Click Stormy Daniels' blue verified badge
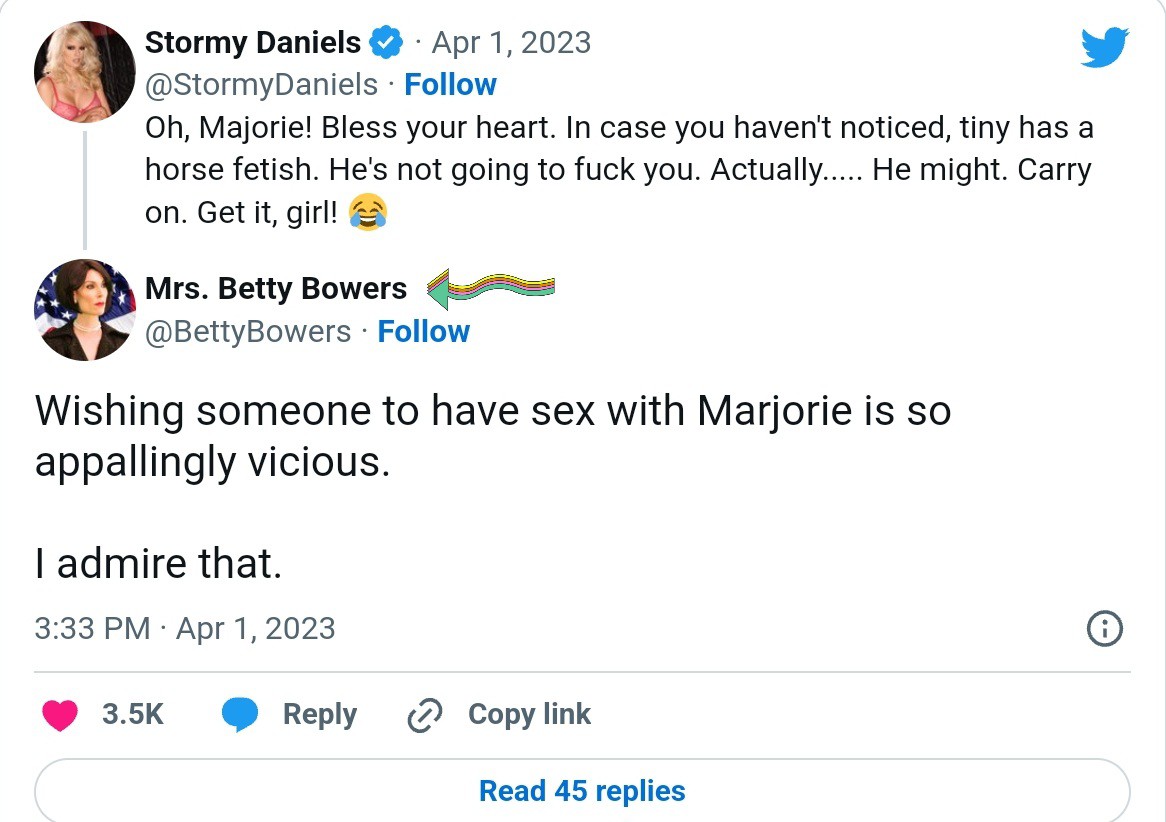 click(x=386, y=43)
